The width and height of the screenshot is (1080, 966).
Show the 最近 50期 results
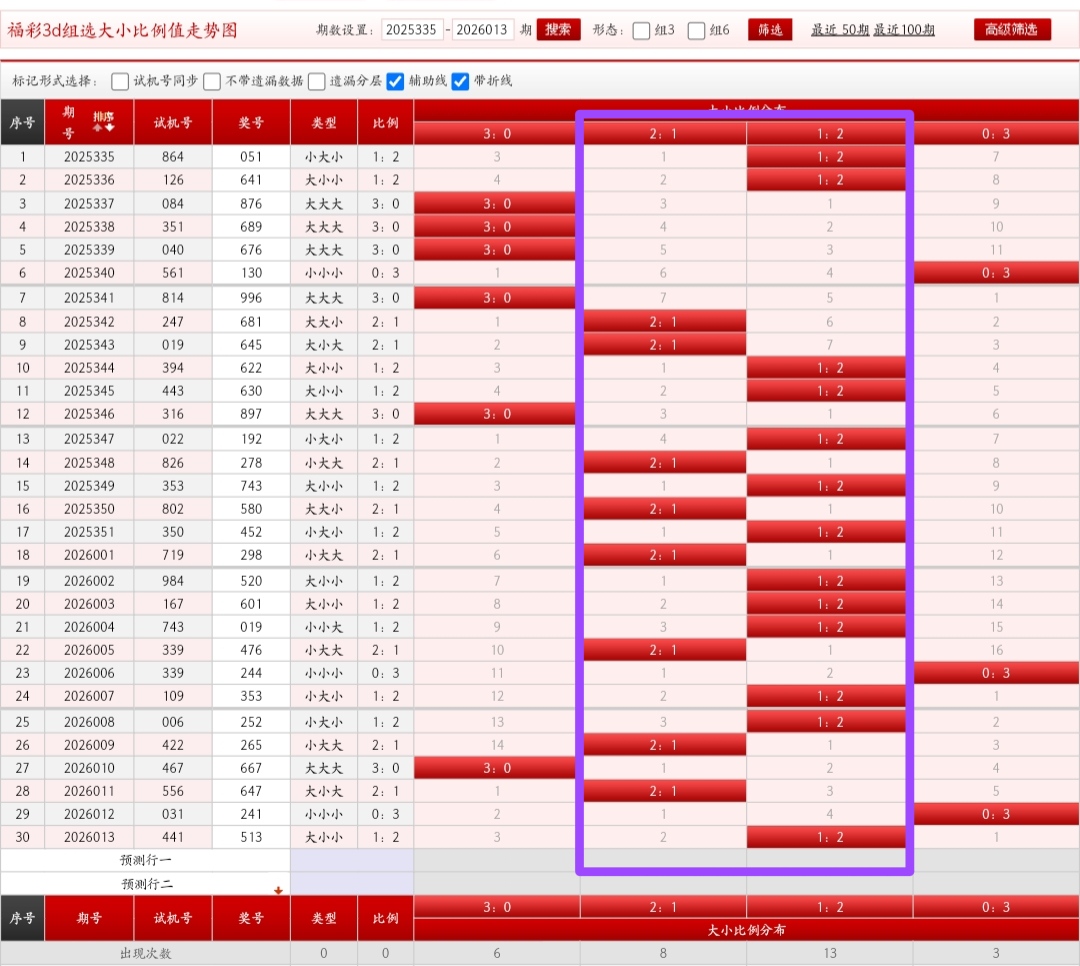point(840,30)
